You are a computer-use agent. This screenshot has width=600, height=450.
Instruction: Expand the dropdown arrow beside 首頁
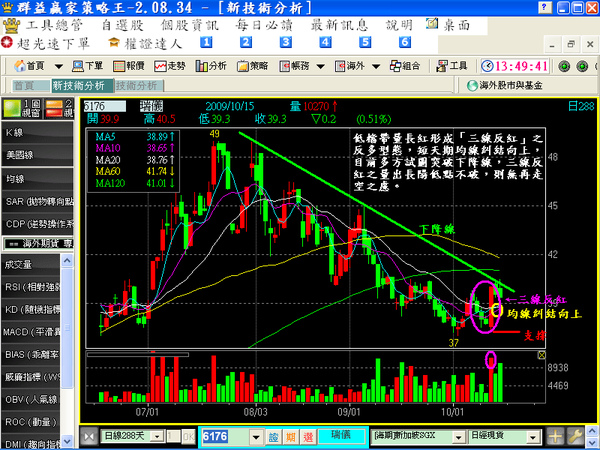tap(59, 67)
